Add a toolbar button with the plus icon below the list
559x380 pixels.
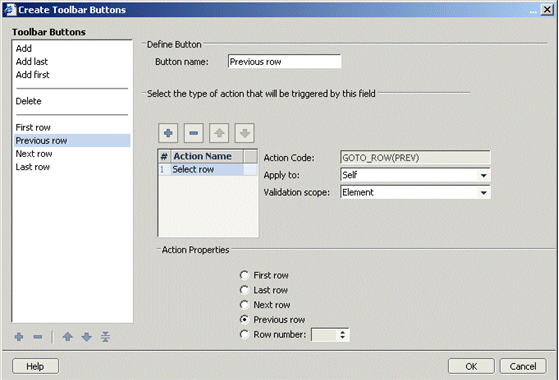19,337
